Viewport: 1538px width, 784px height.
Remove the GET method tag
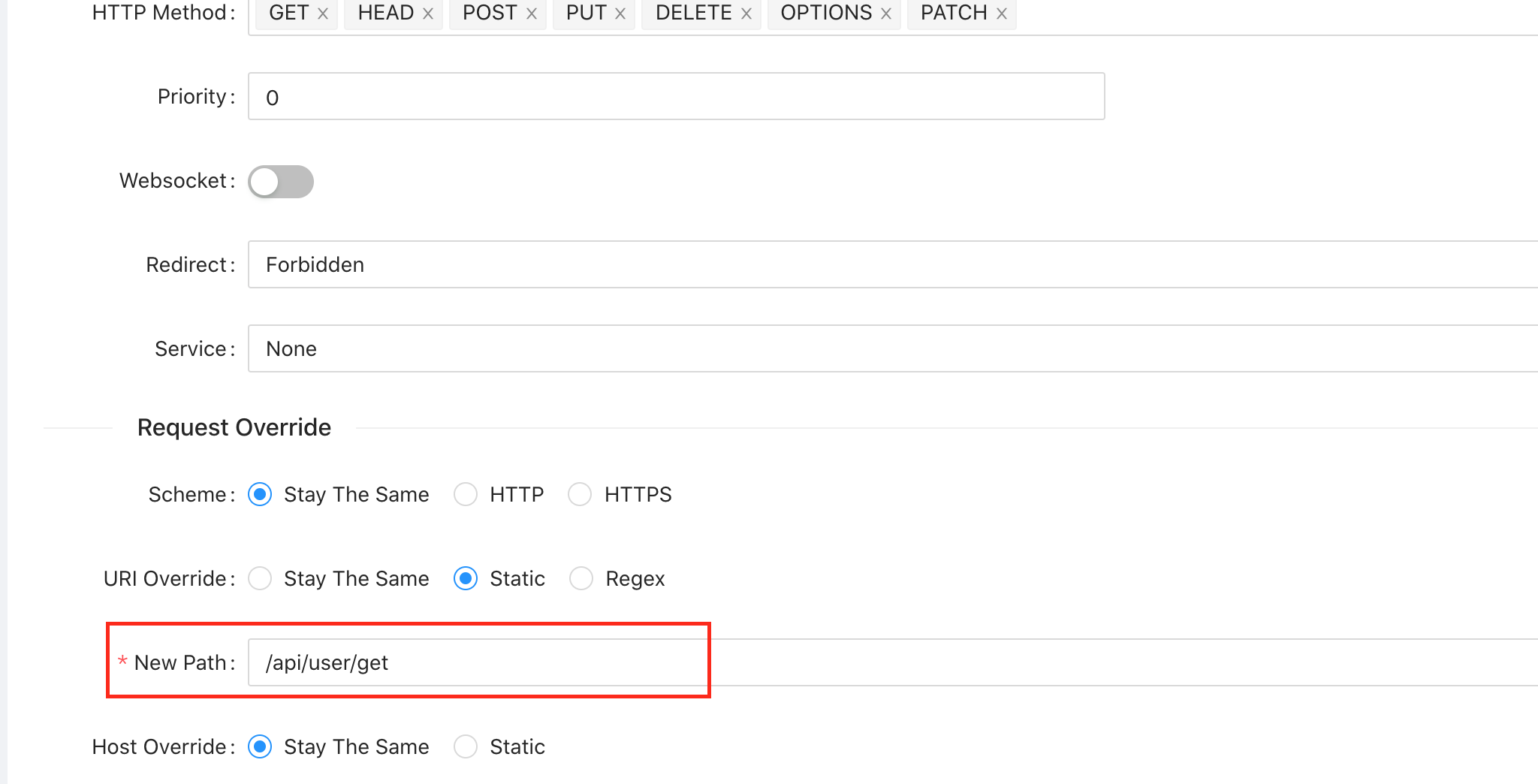pyautogui.click(x=323, y=13)
